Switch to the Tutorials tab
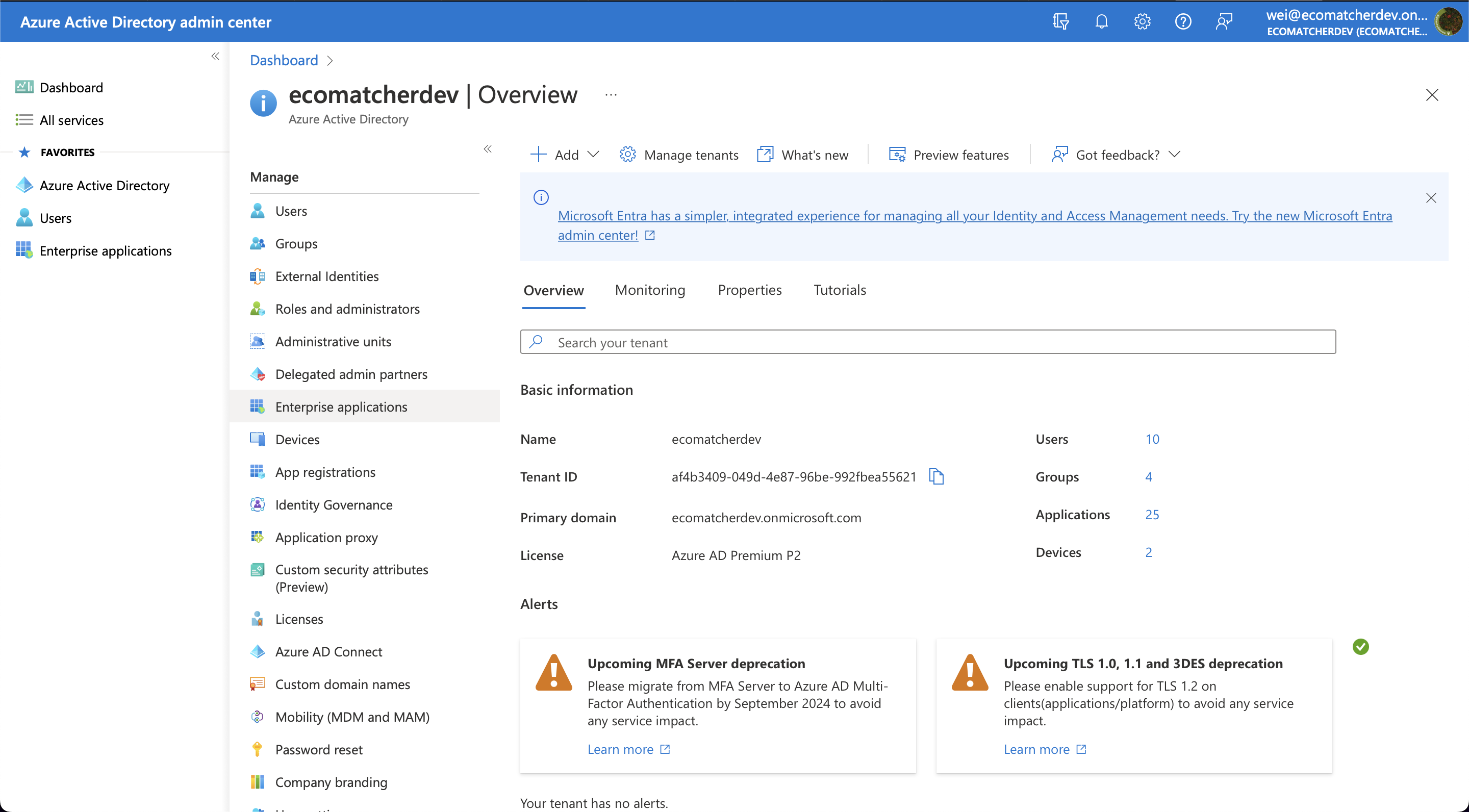The height and width of the screenshot is (812, 1469). 840,290
